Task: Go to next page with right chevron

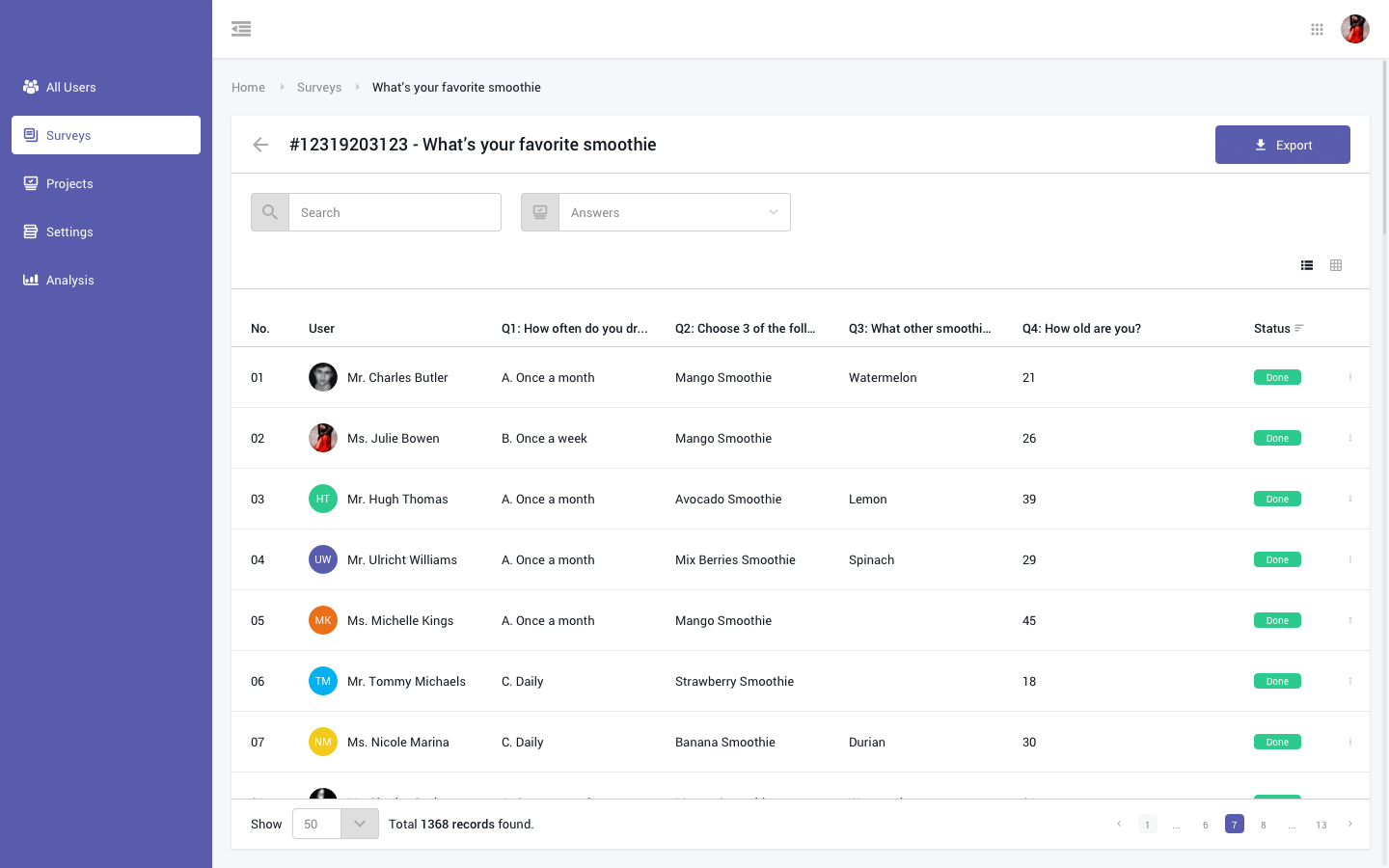Action: (1349, 824)
